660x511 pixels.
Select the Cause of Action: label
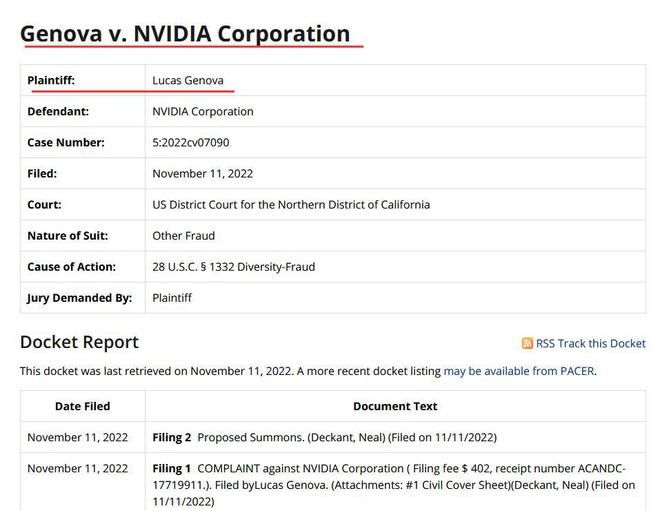pos(72,267)
